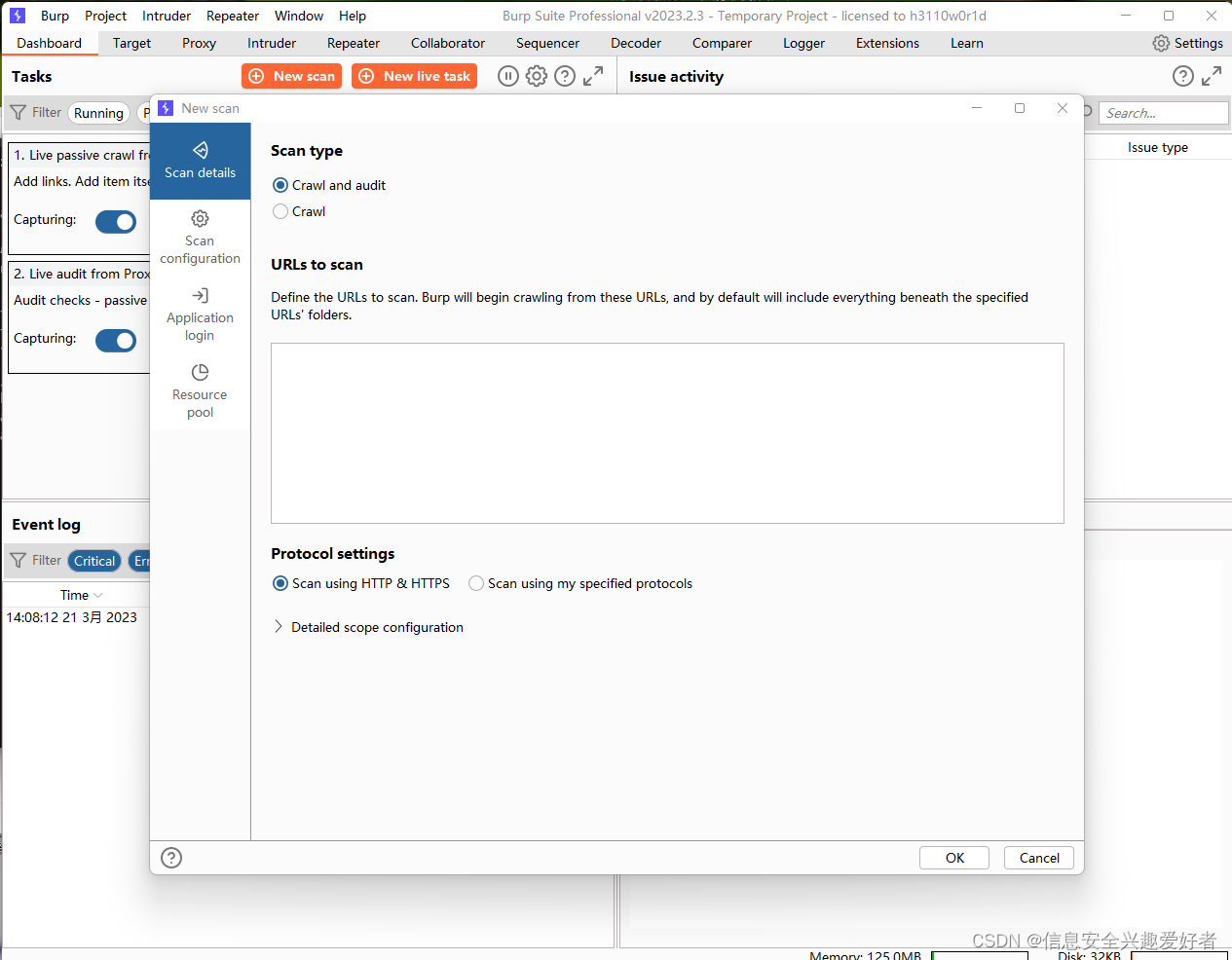This screenshot has width=1232, height=960.
Task: Select the Live passive crawl task card
Action: 80,199
